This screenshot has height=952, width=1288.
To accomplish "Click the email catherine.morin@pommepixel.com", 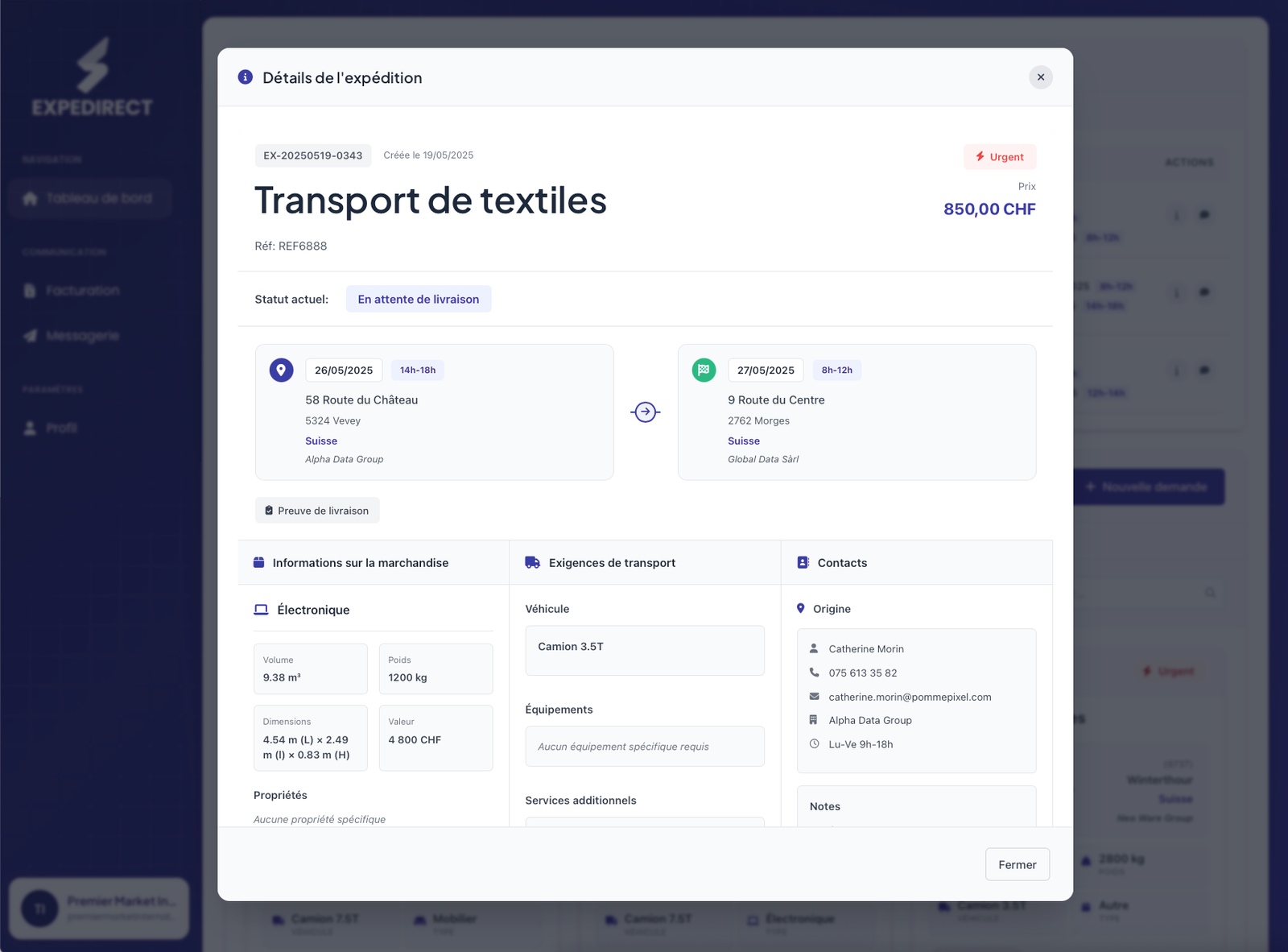I will (910, 697).
